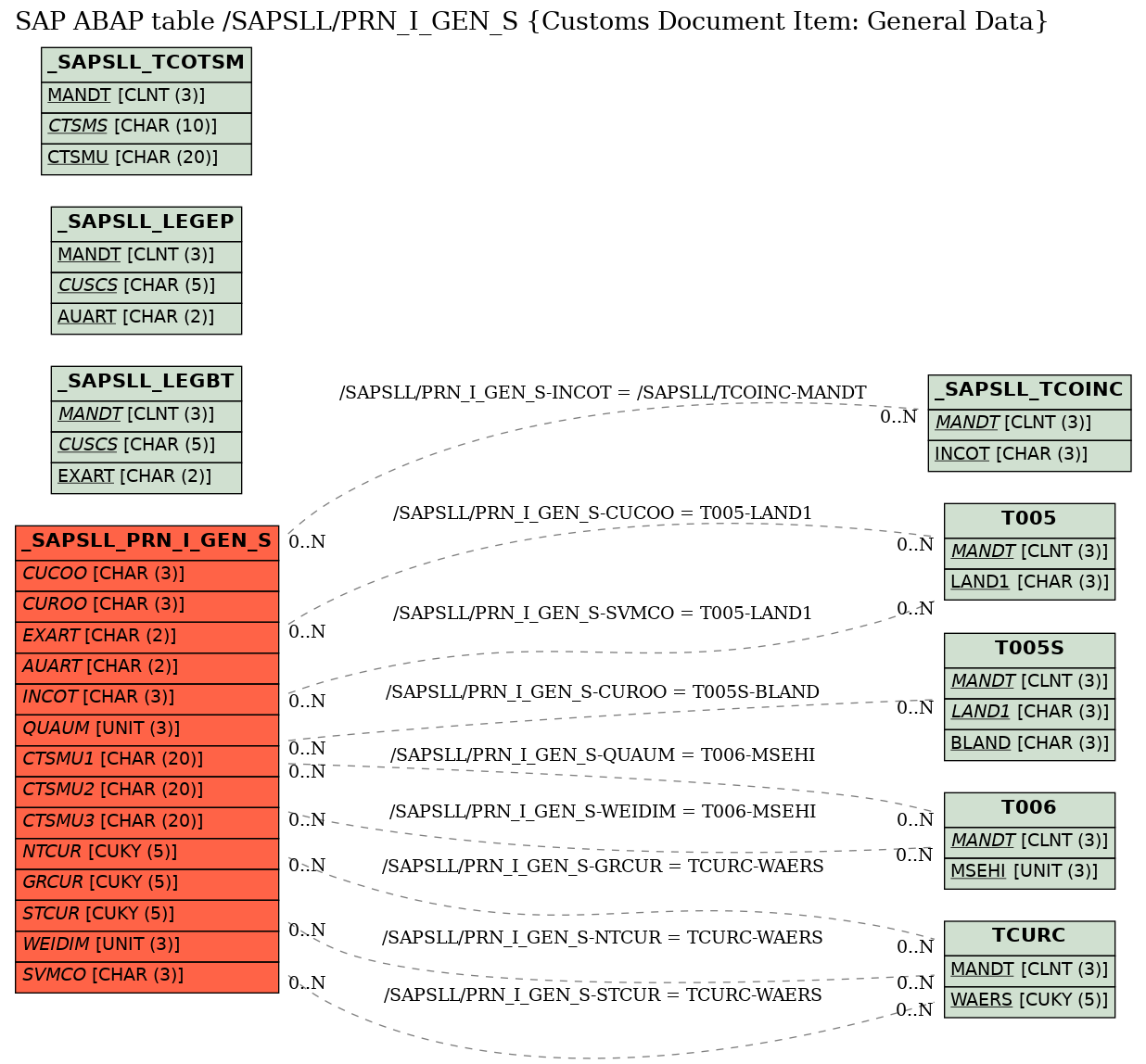Viewport: 1146px width, 1064px height.
Task: Click the _SAPSLL_TCOINC table header
Action: [1029, 392]
